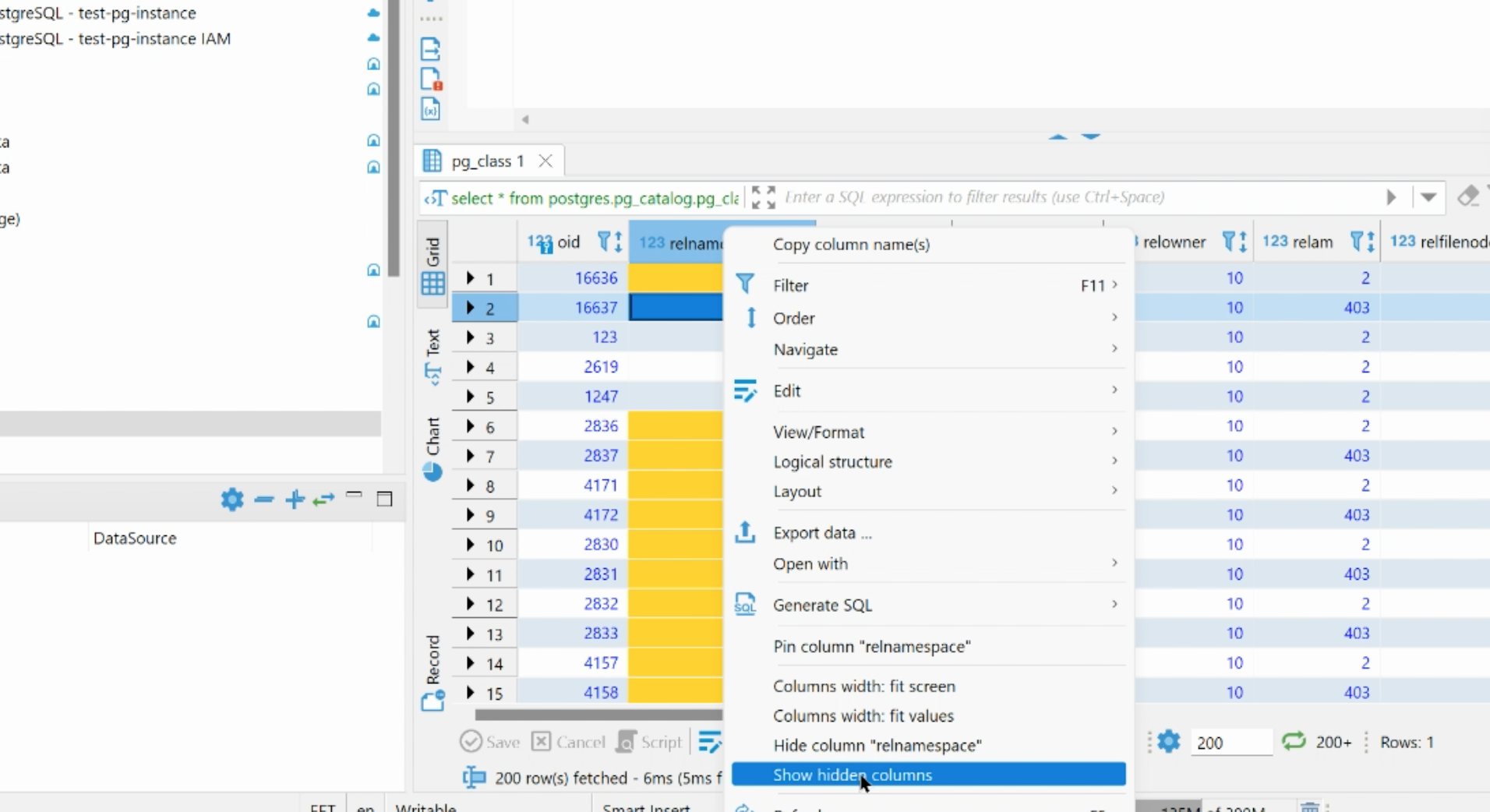Image resolution: width=1490 pixels, height=812 pixels.
Task: Edit the fetch size value 200
Action: (x=1231, y=742)
